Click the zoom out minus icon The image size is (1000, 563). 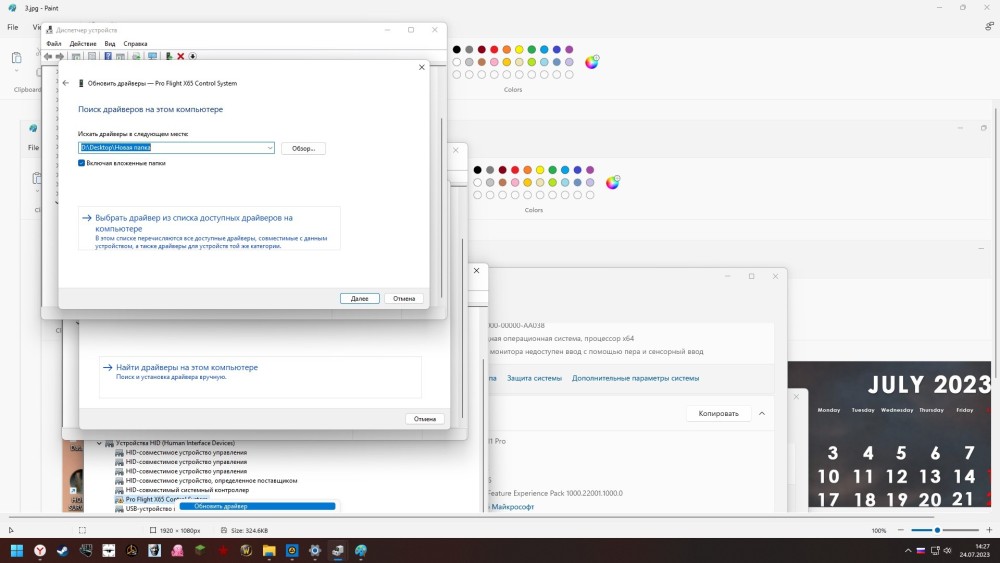(896, 530)
